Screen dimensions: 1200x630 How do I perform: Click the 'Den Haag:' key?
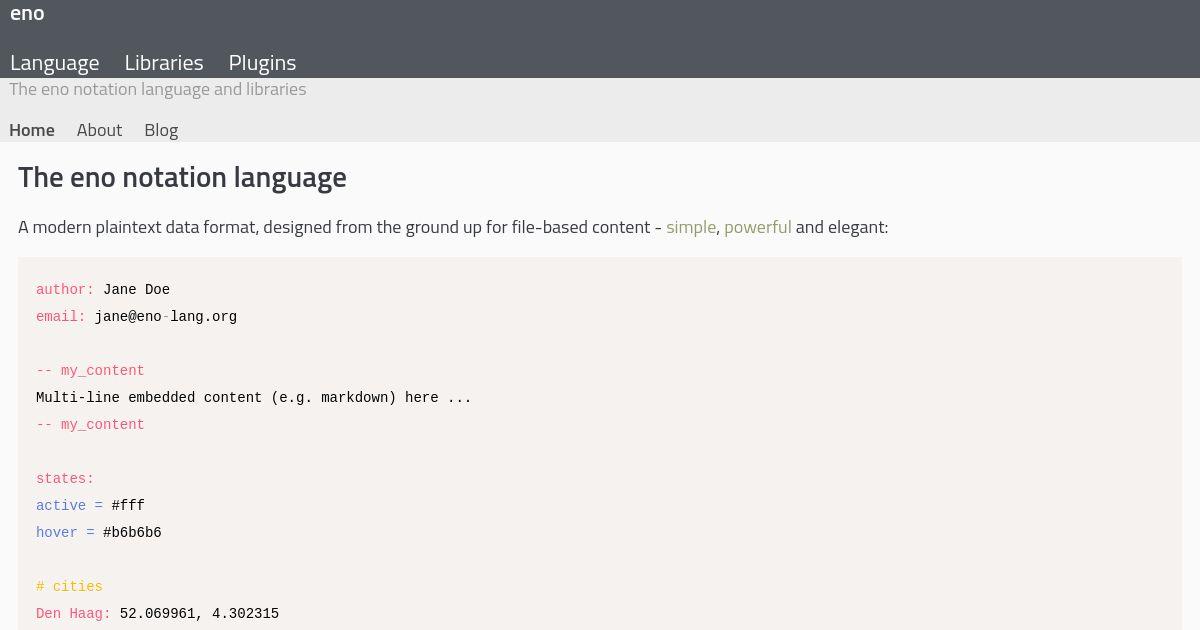coord(73,614)
